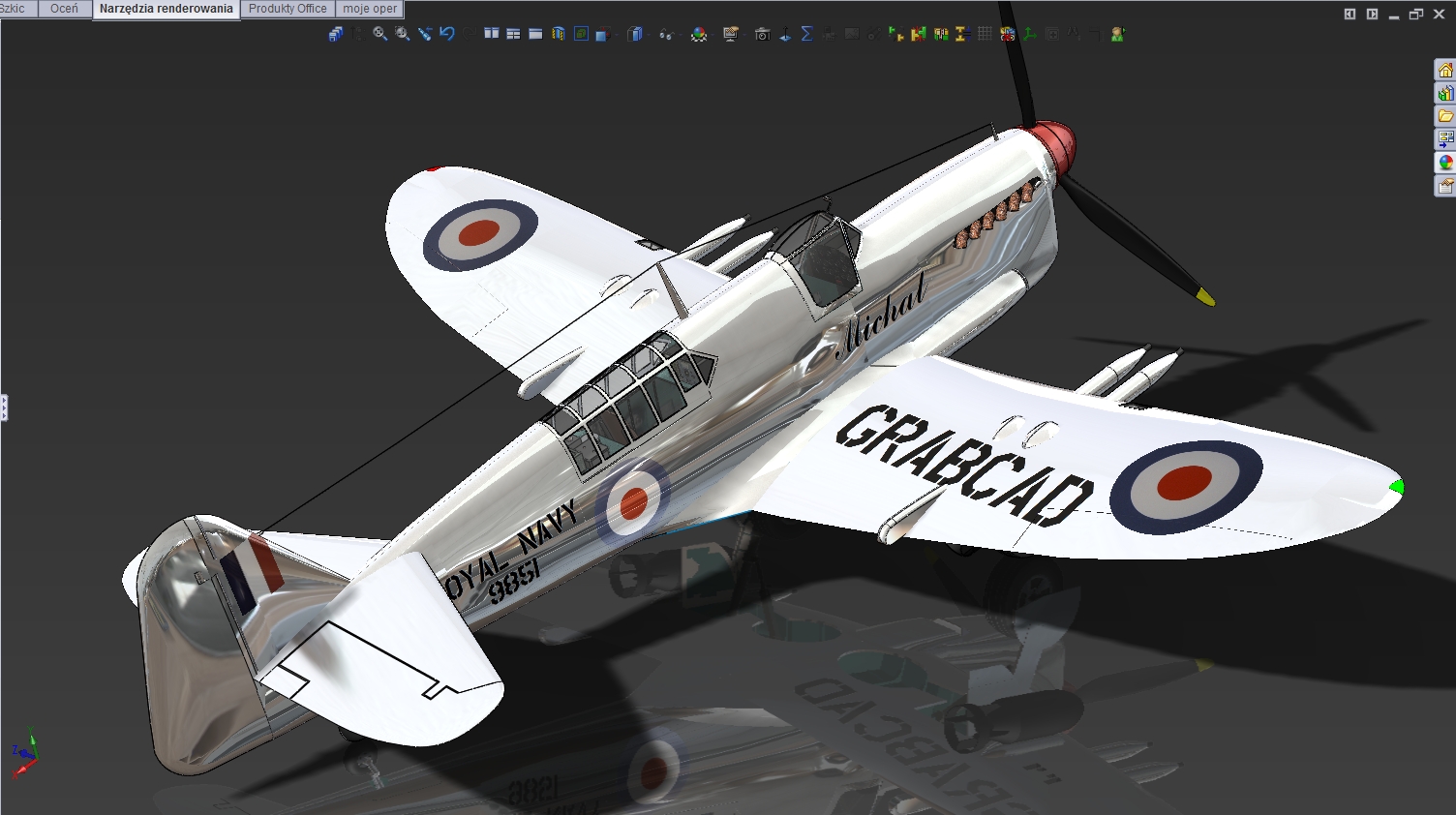Screen dimensions: 1456x815
Task: Click the Previous View icon
Action: 425,34
